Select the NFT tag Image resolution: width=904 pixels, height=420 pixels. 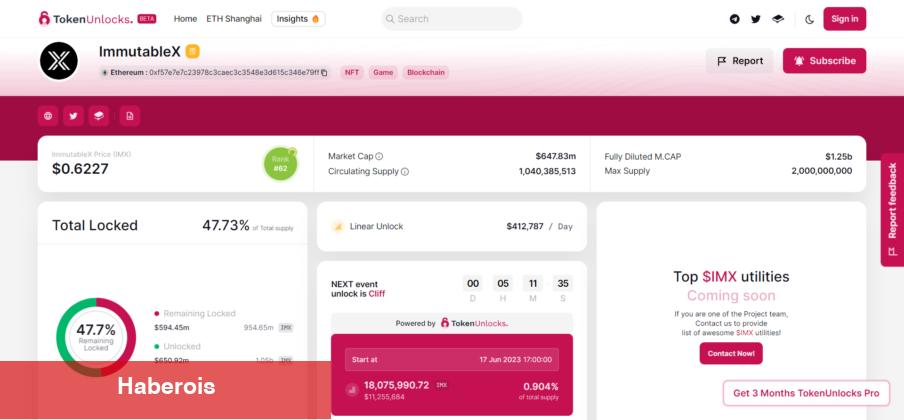click(x=352, y=73)
